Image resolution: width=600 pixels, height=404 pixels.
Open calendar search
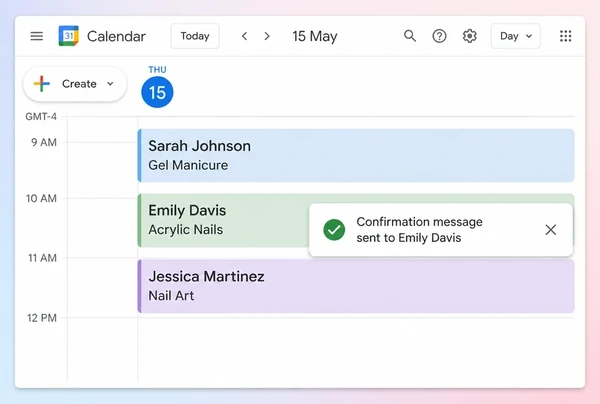coord(410,36)
